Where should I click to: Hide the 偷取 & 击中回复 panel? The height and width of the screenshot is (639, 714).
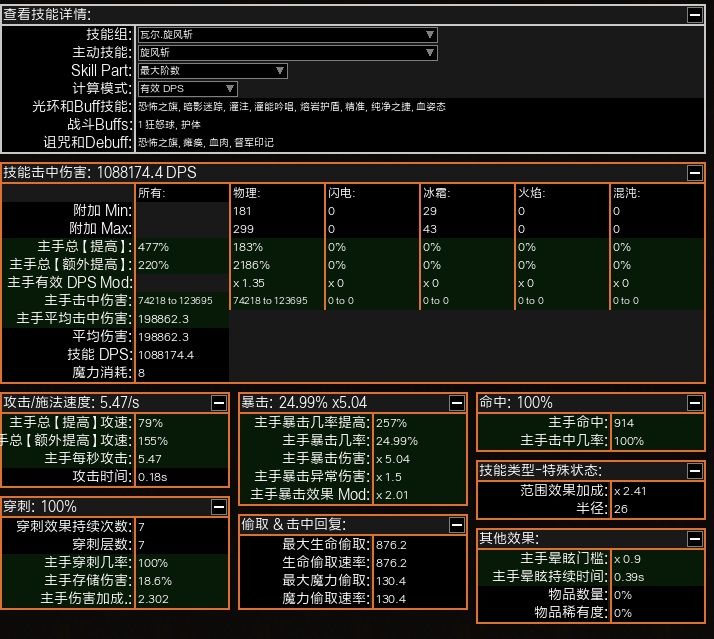click(x=456, y=524)
